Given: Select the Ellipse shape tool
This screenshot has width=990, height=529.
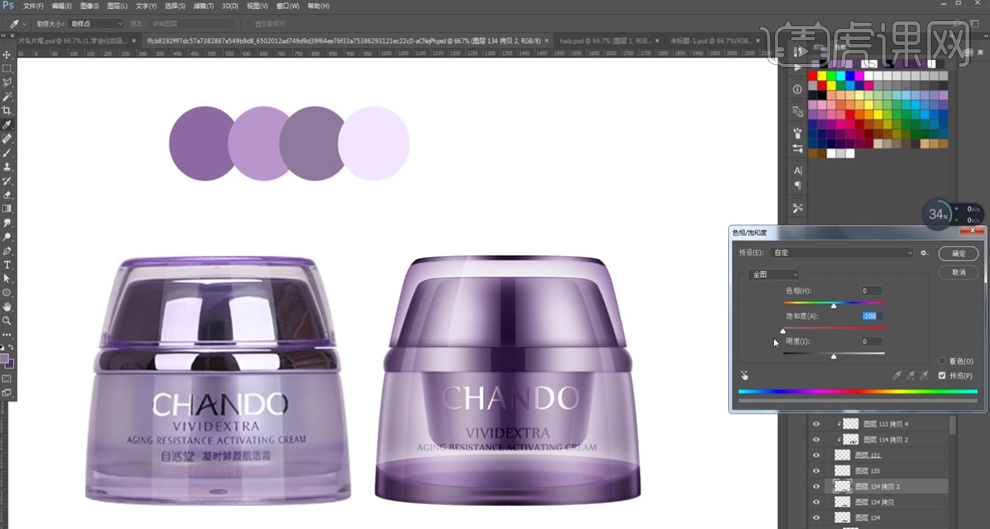Looking at the screenshot, I should click(7, 292).
